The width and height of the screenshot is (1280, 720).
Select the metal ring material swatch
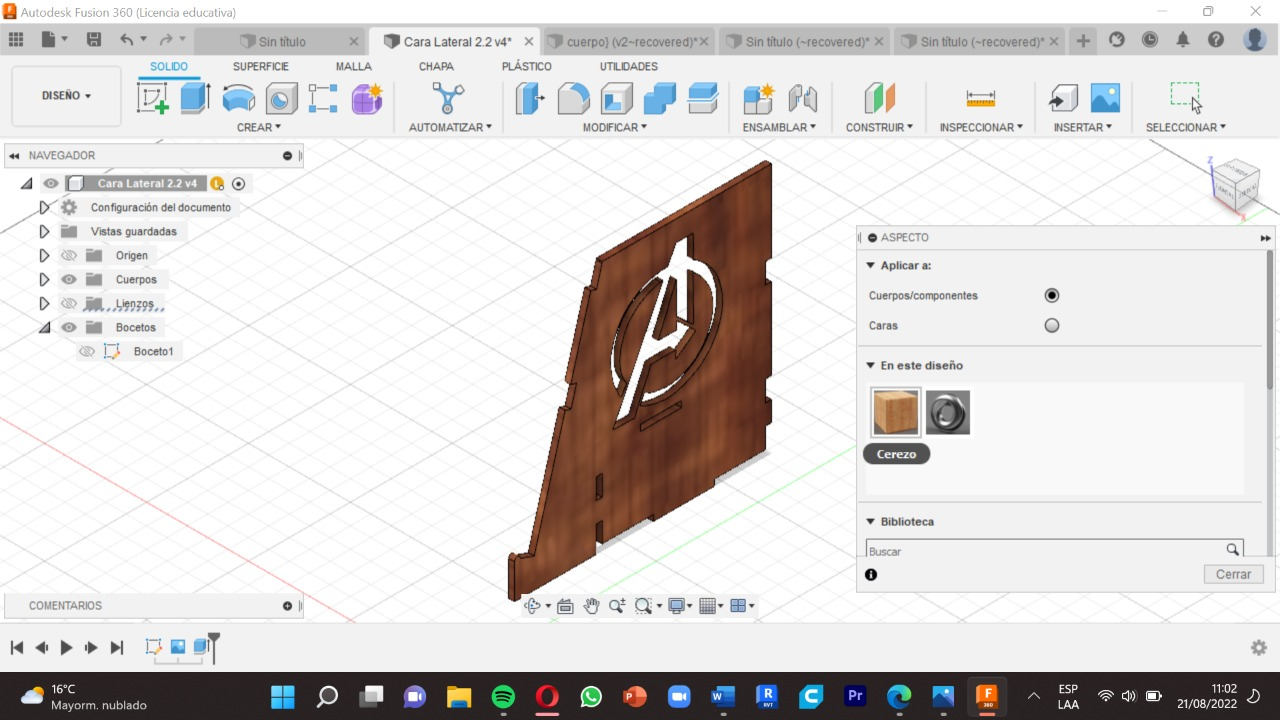[948, 412]
